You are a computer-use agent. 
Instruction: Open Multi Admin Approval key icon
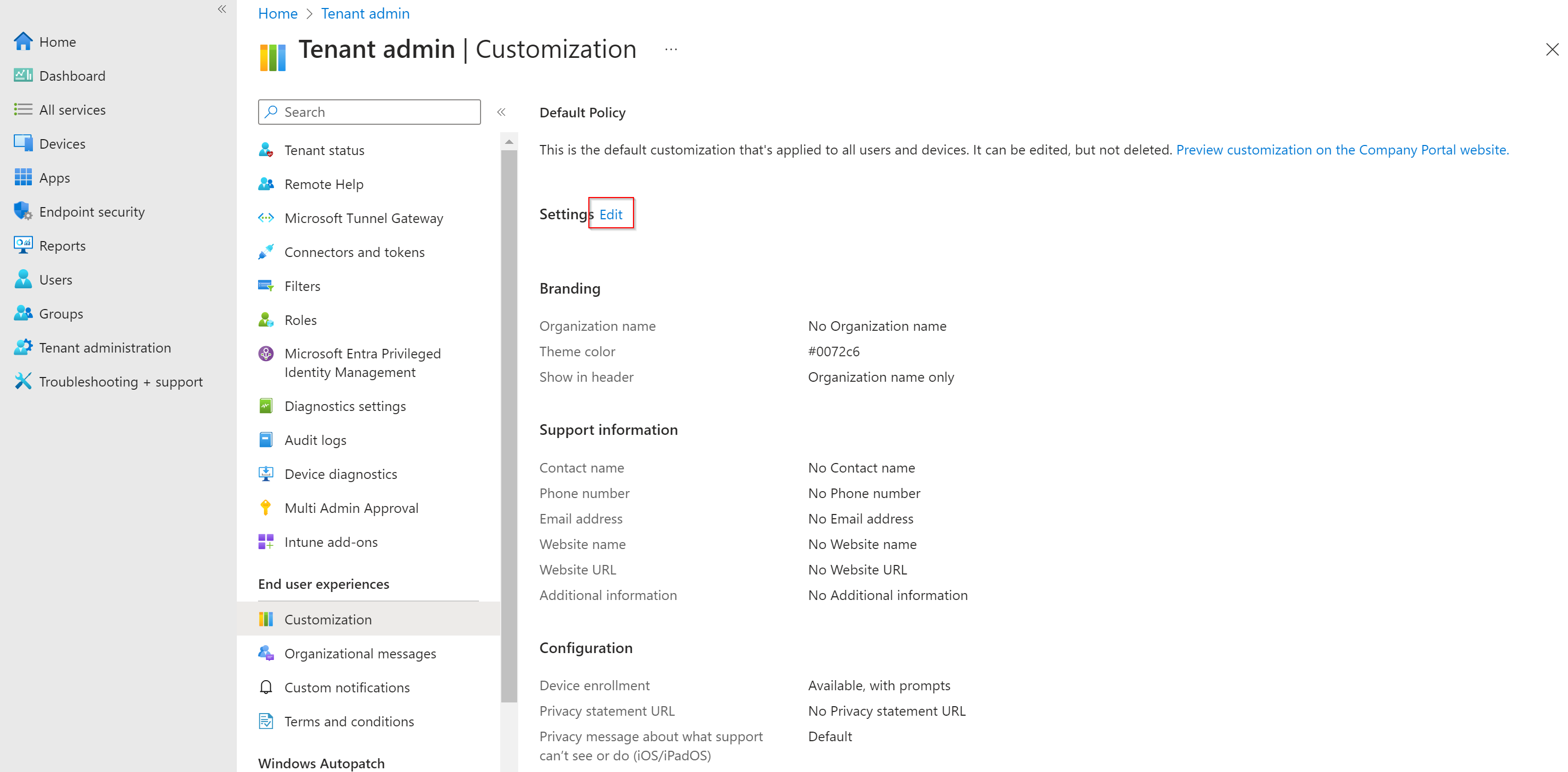click(x=266, y=507)
